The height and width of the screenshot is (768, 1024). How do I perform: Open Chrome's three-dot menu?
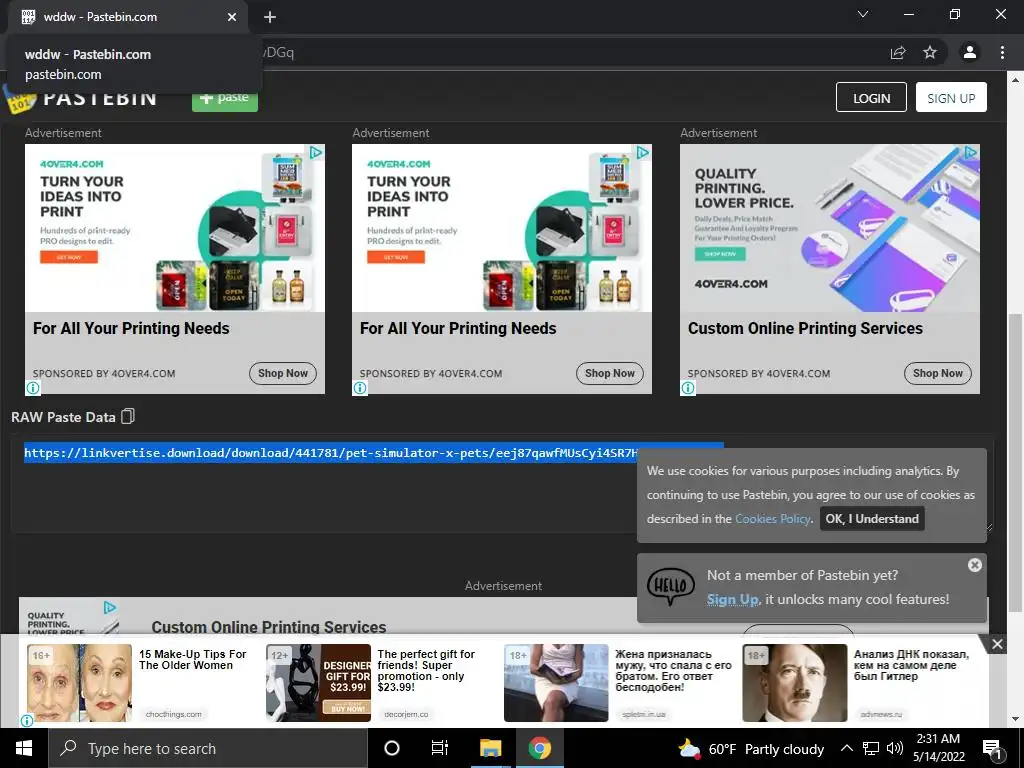pyautogui.click(x=1002, y=52)
